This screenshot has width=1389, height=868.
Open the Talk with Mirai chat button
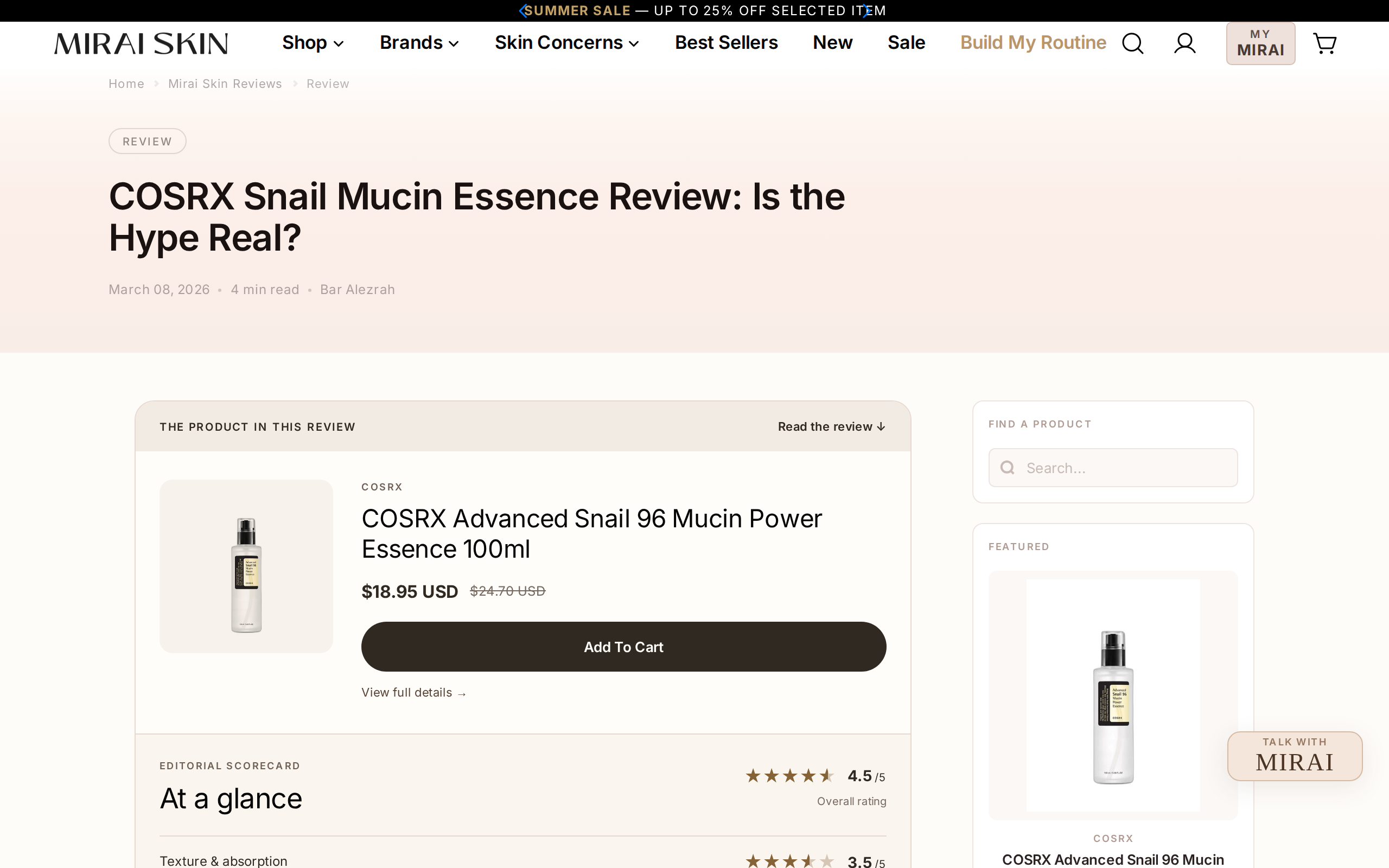tap(1295, 756)
